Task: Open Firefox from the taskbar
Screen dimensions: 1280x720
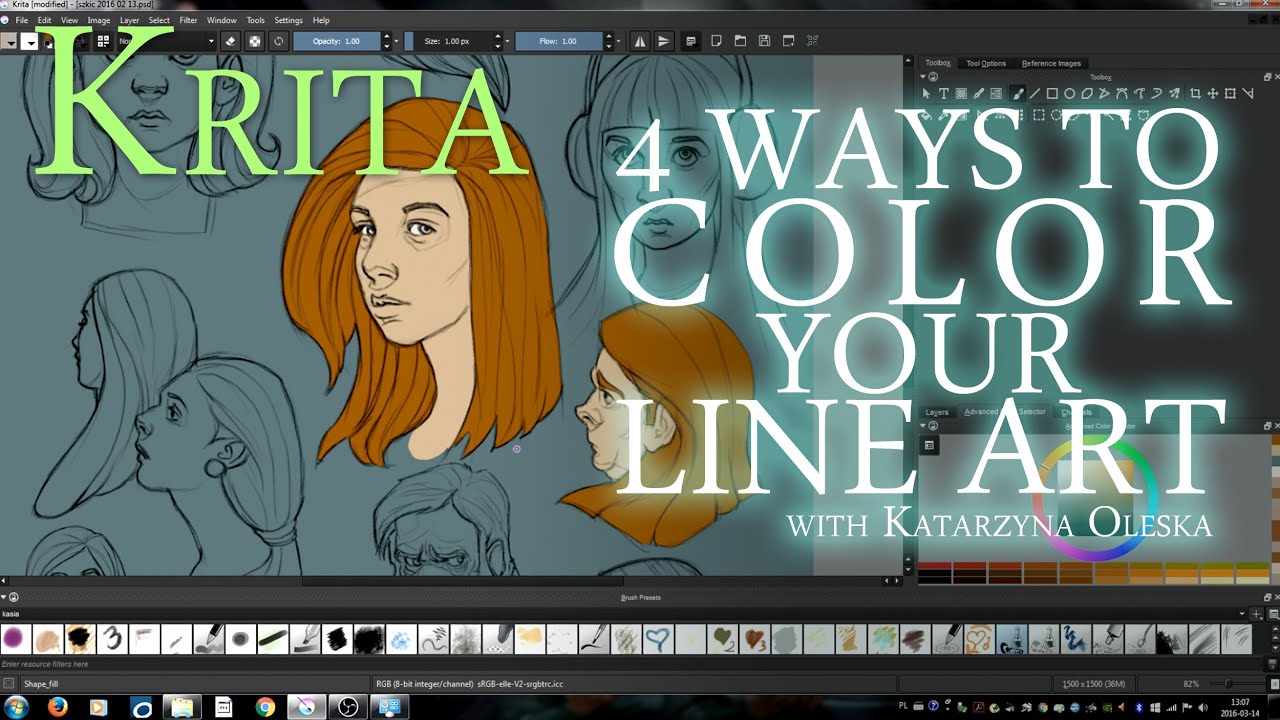Action: click(x=57, y=707)
